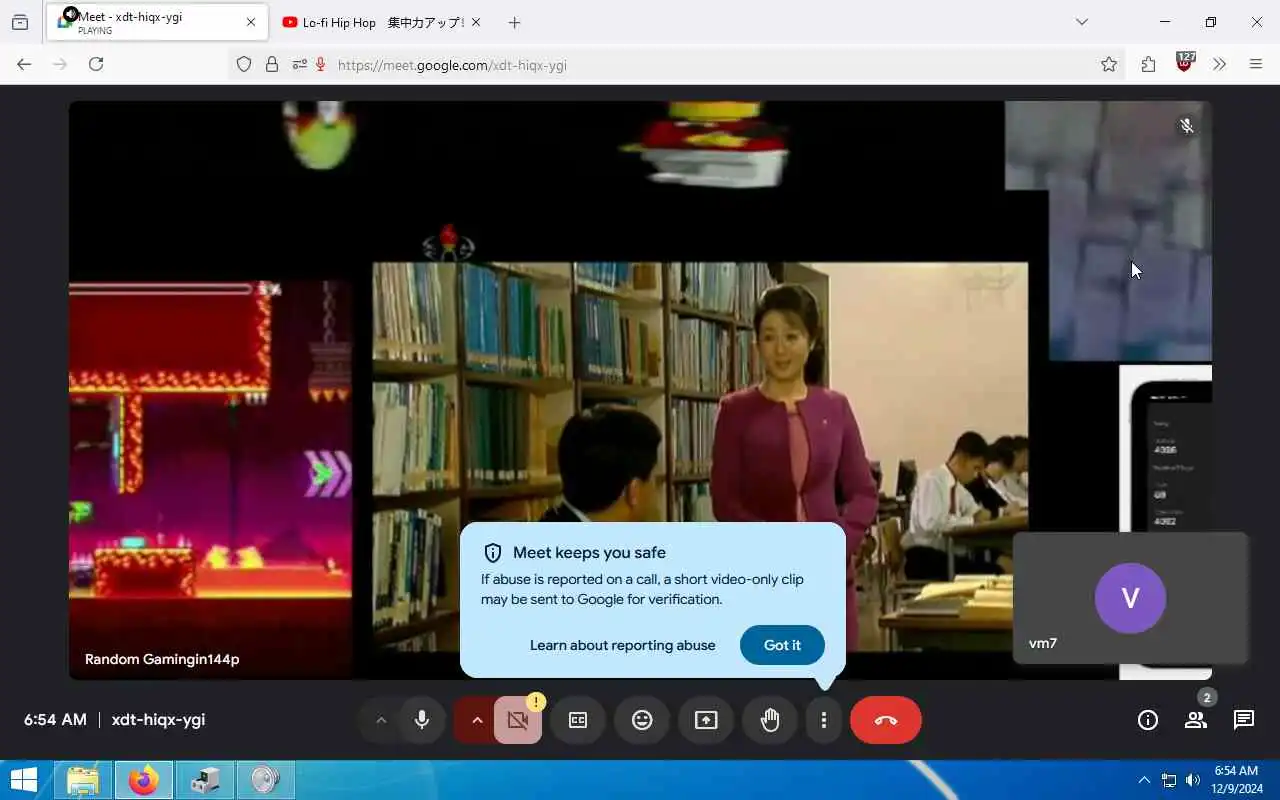Click Firefox icon in the taskbar
Screen dimensions: 1280x800
point(144,780)
